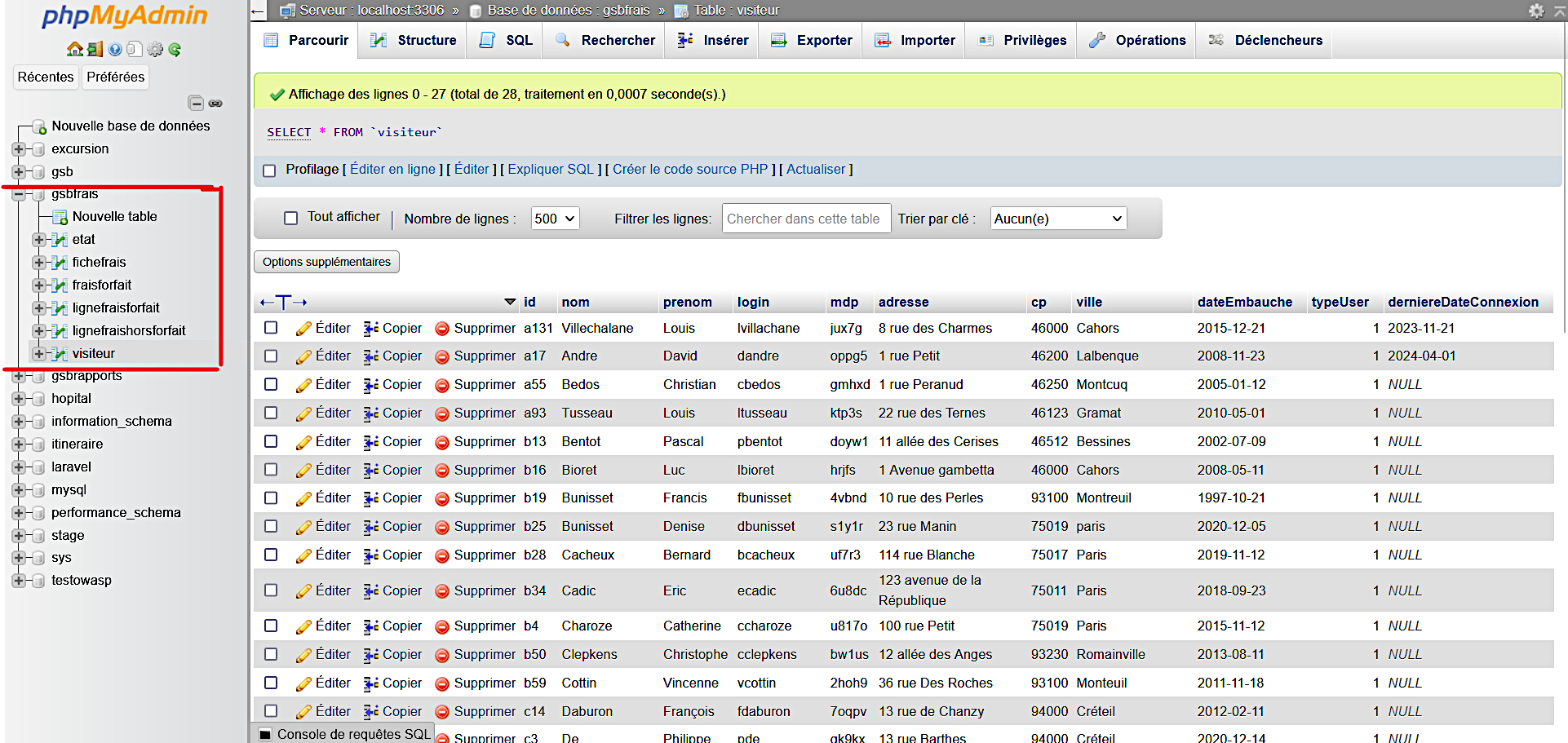Enable the Profilage checkbox
The width and height of the screenshot is (1568, 743).
click(269, 170)
